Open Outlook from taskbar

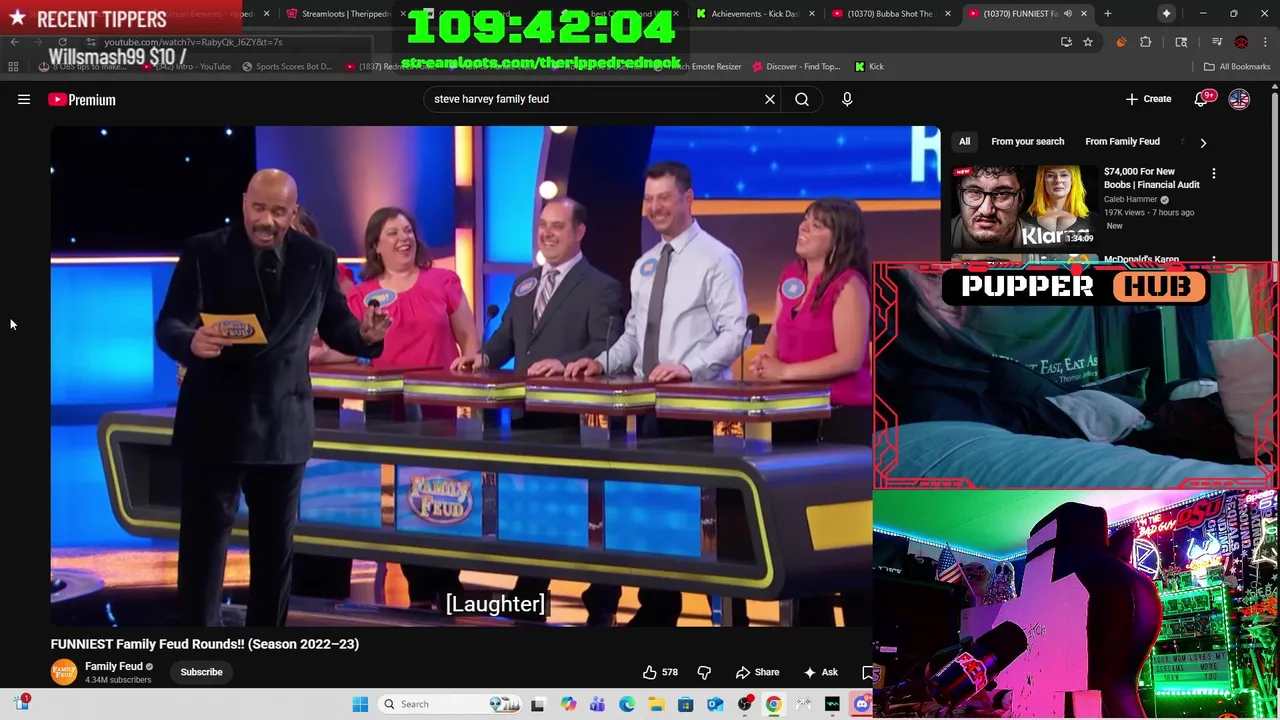pos(715,704)
